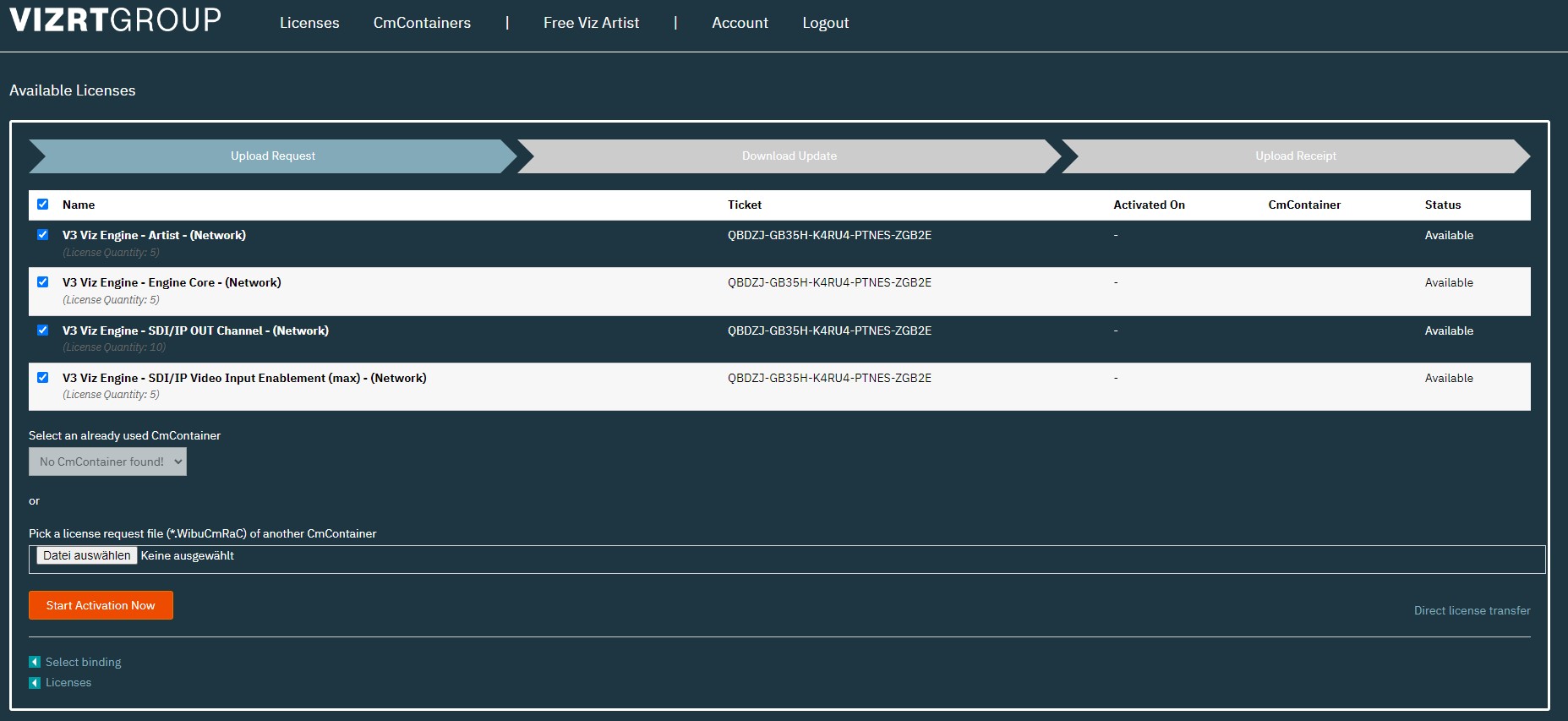Click the License Quantity: 10 text
The image size is (1568, 721).
(x=114, y=347)
